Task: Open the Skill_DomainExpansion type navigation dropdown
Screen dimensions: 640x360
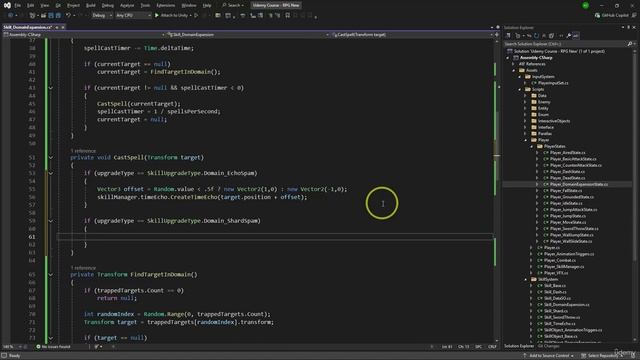Action: (248, 35)
